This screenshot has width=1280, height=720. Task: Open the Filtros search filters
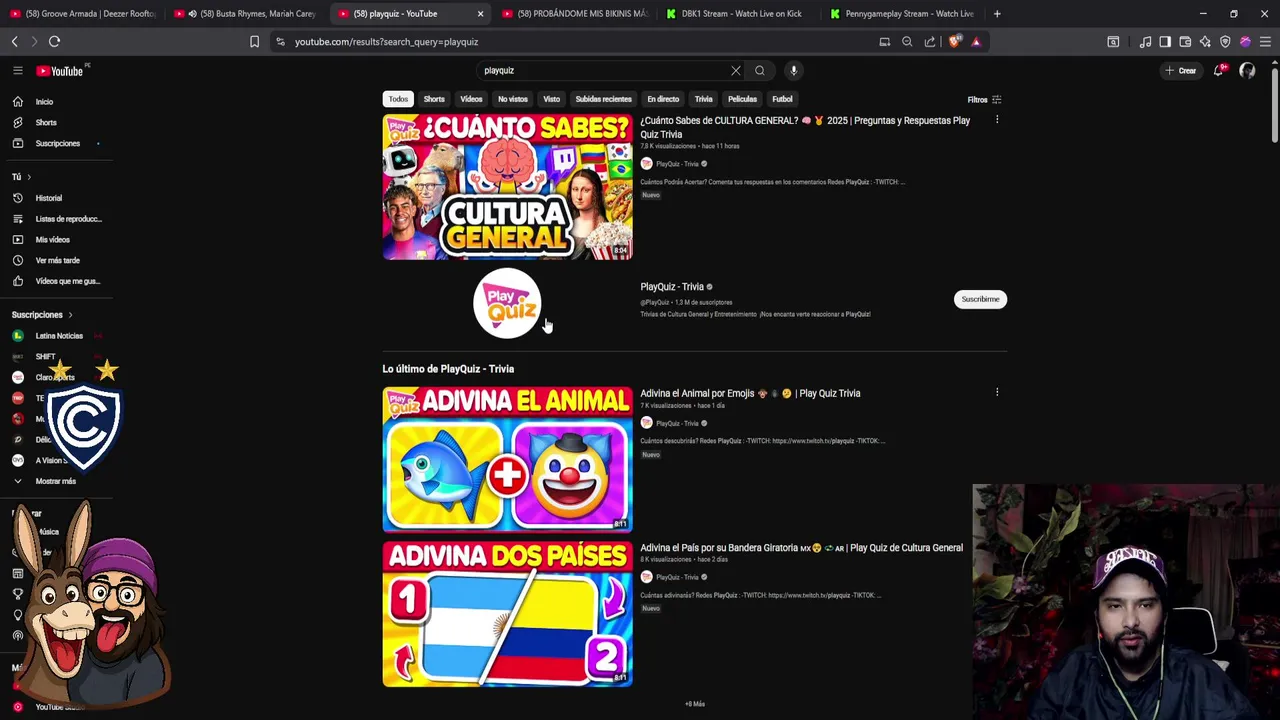pyautogui.click(x=984, y=100)
